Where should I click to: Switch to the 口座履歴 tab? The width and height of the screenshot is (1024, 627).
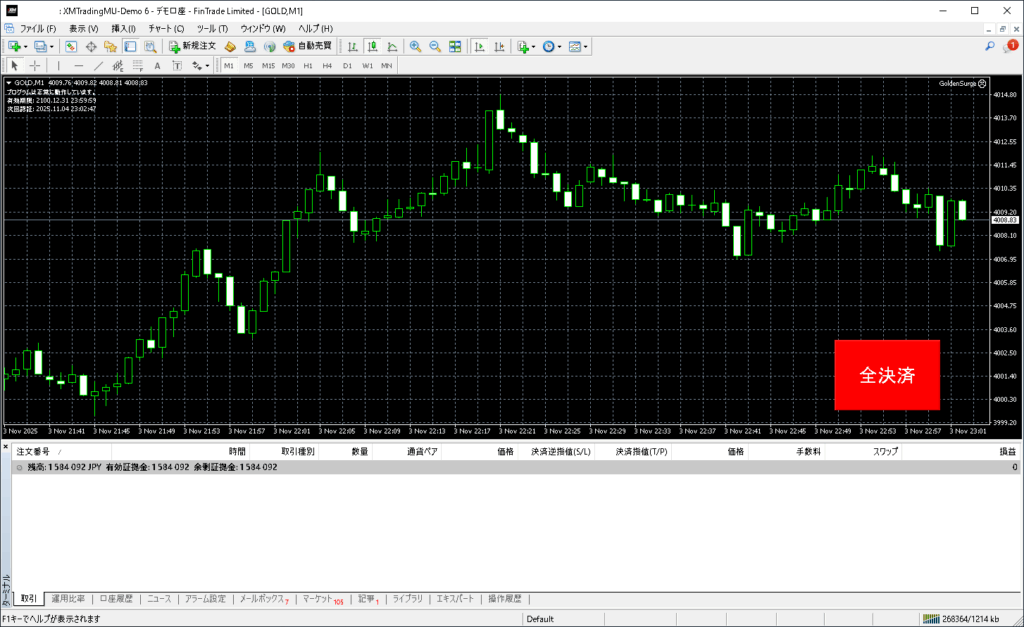pos(116,599)
